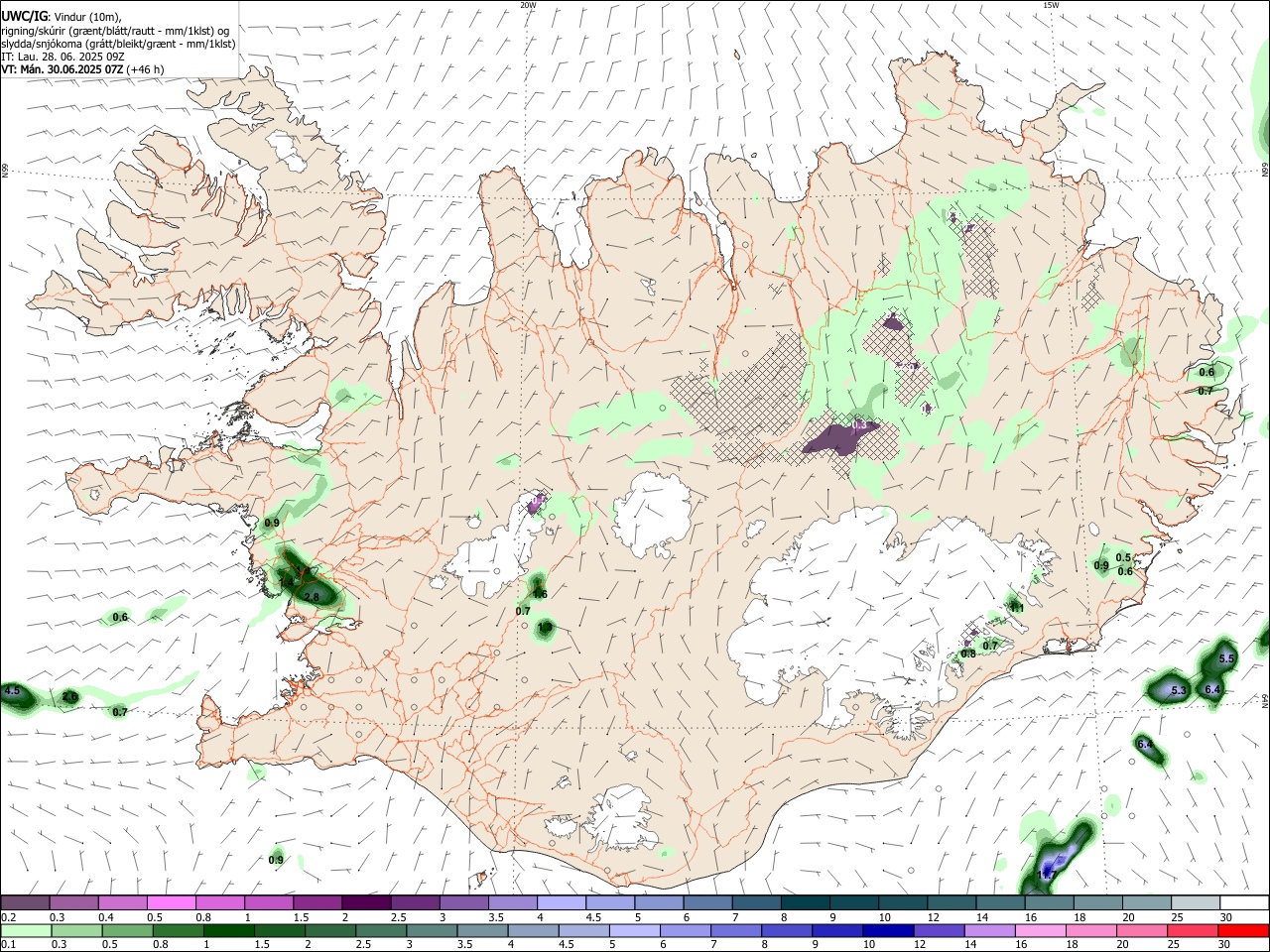This screenshot has width=1270, height=952.
Task: Click the 1.1 rain value on the map
Action: pyautogui.click(x=1016, y=607)
